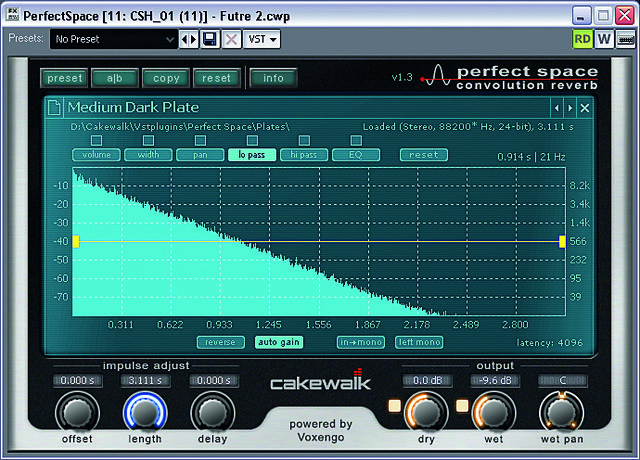Toggle the RD automation read button
The height and width of the screenshot is (460, 640).
coord(582,39)
